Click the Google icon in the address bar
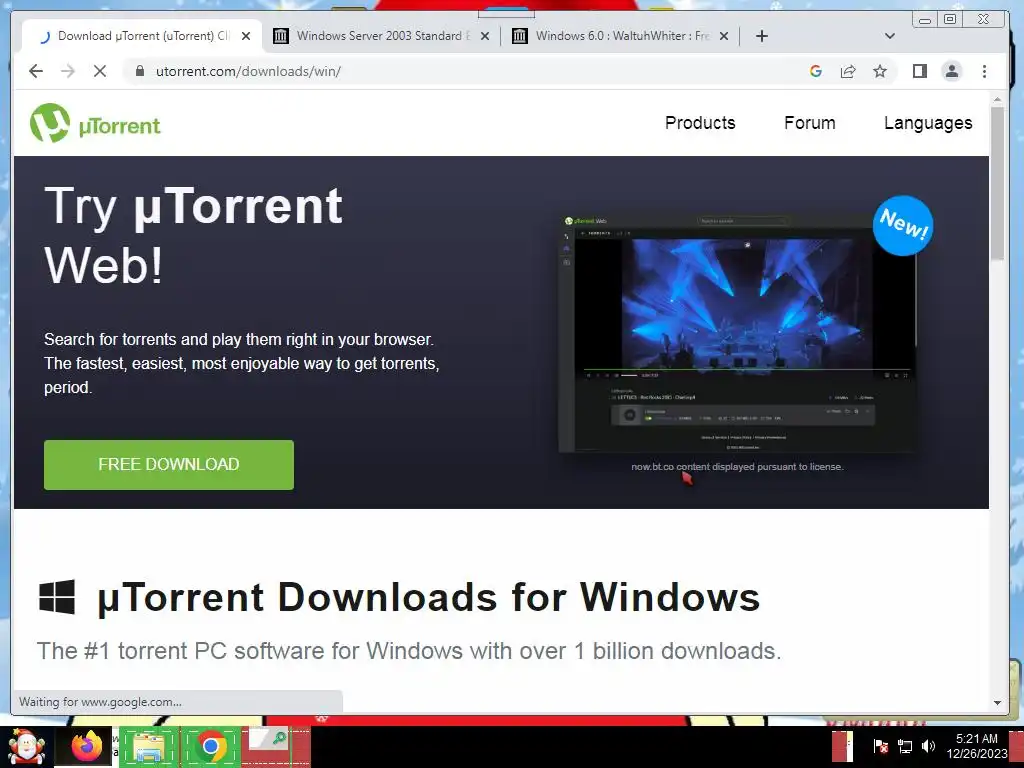Image resolution: width=1024 pixels, height=768 pixels. pos(816,71)
